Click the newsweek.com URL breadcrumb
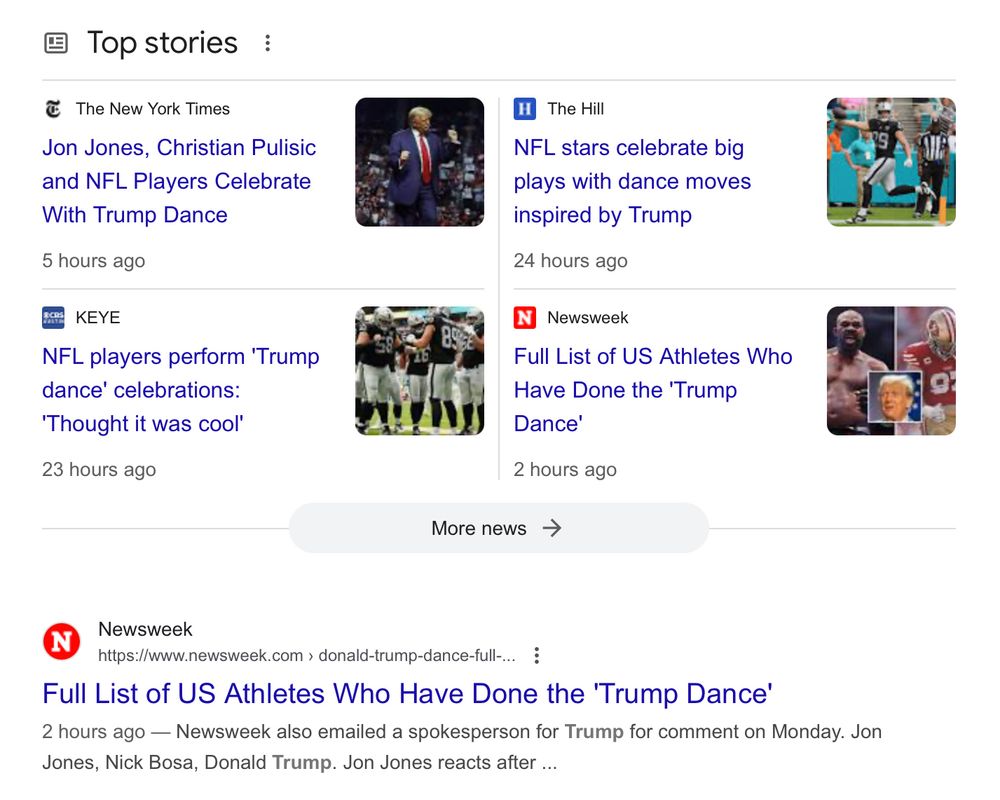1000x800 pixels. point(306,656)
